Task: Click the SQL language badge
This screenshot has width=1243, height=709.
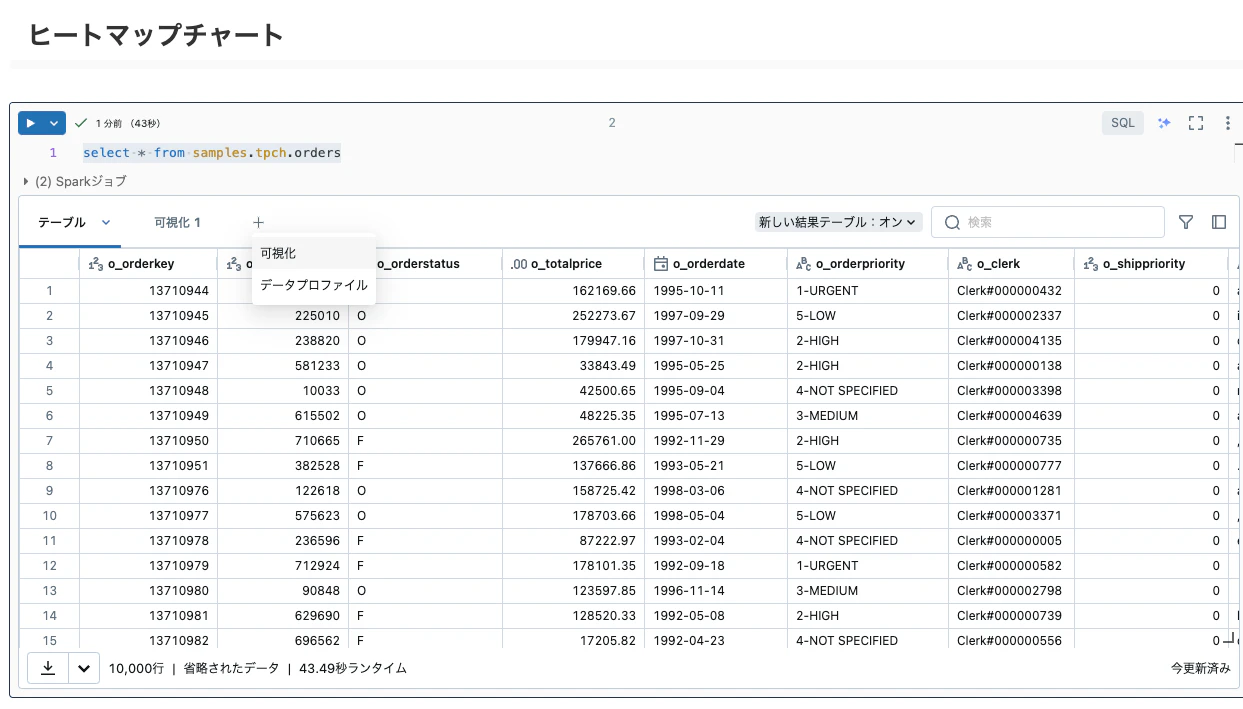Action: tap(1123, 123)
